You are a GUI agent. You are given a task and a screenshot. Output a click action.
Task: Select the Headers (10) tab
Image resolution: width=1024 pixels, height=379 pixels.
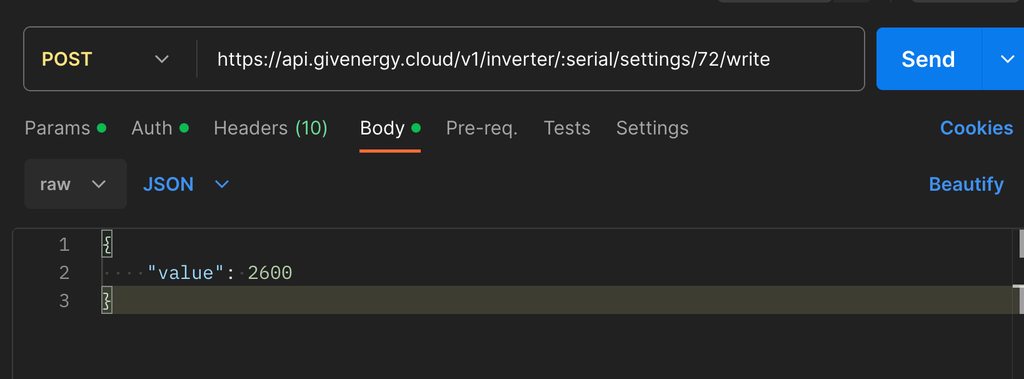pyautogui.click(x=270, y=128)
